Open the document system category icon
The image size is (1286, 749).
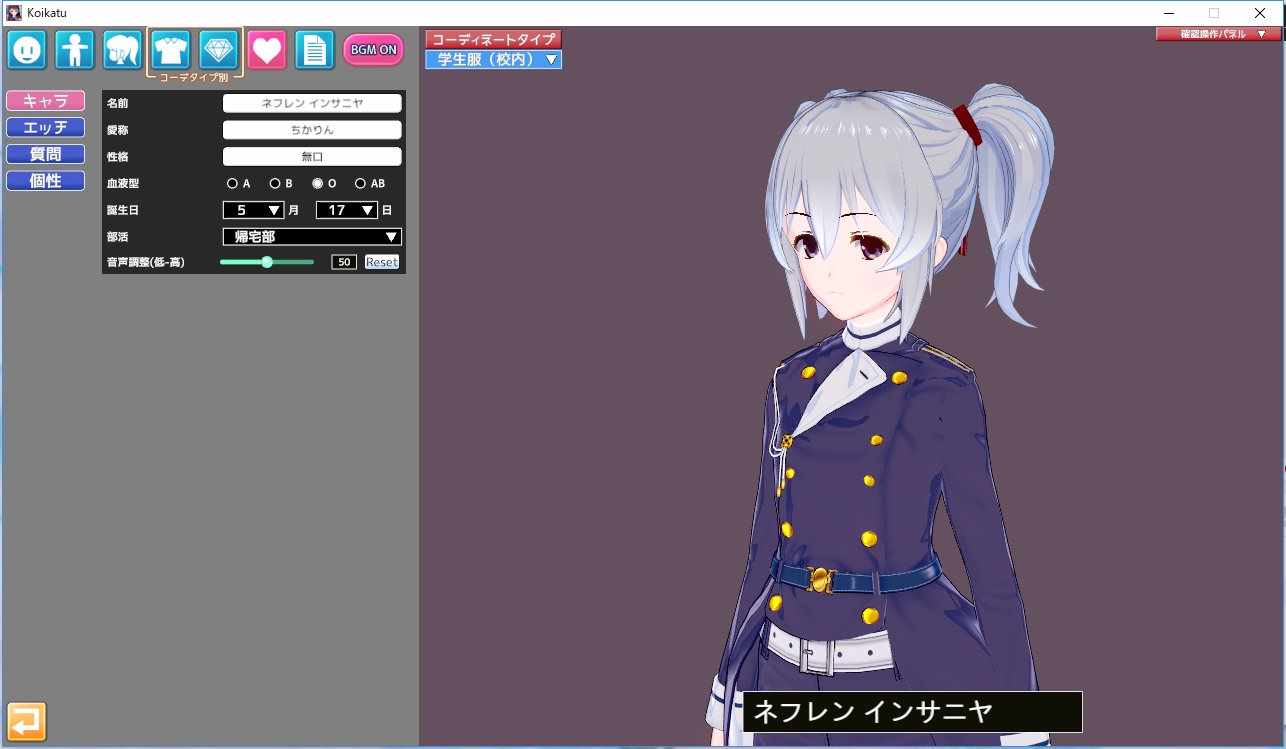point(314,49)
